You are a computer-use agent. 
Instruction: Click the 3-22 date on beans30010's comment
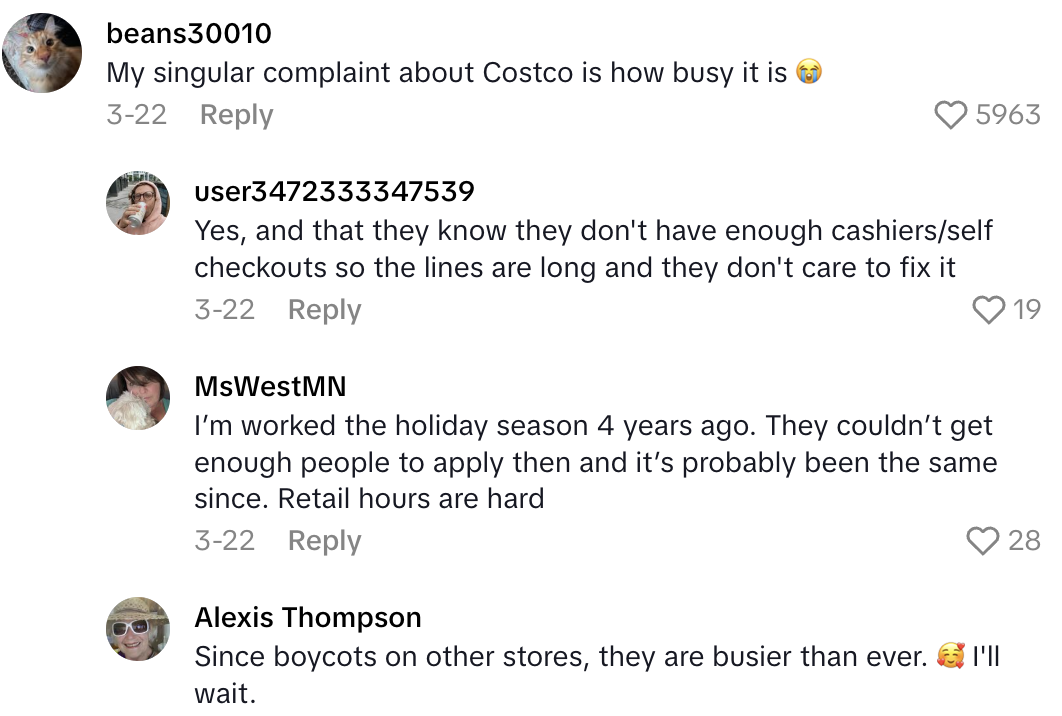(x=136, y=115)
